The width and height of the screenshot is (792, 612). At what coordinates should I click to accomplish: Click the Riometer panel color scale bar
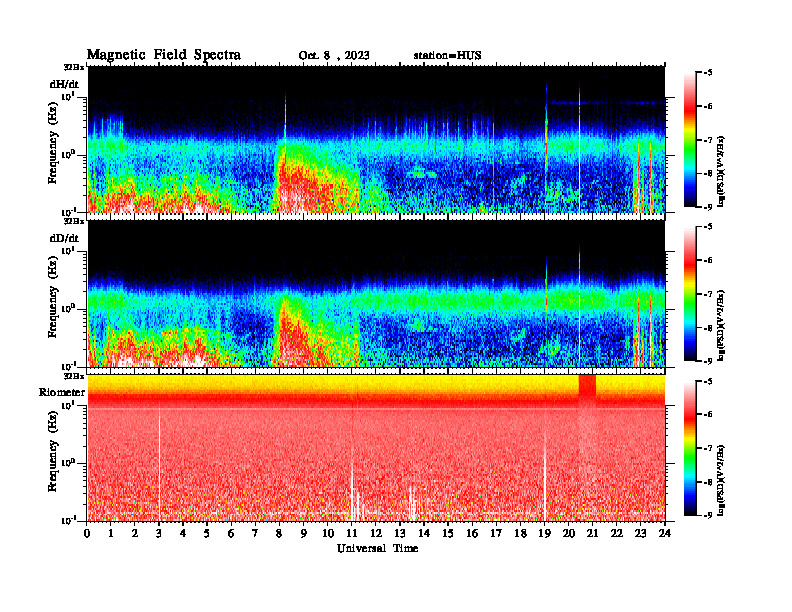tap(689, 448)
